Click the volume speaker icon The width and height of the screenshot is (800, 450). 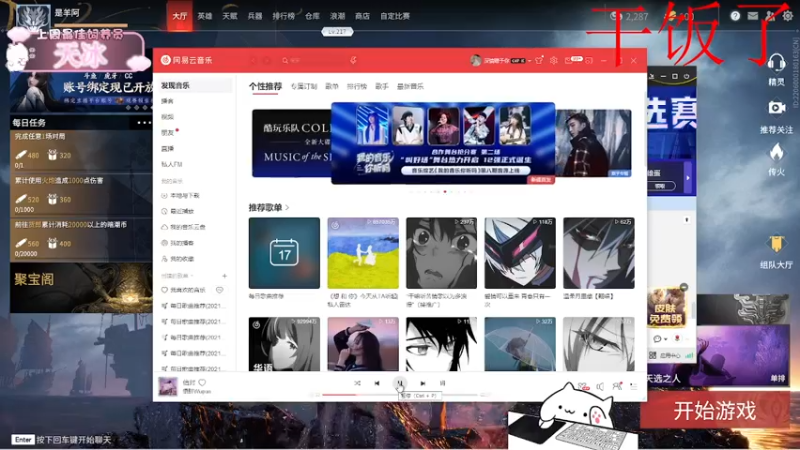600,387
